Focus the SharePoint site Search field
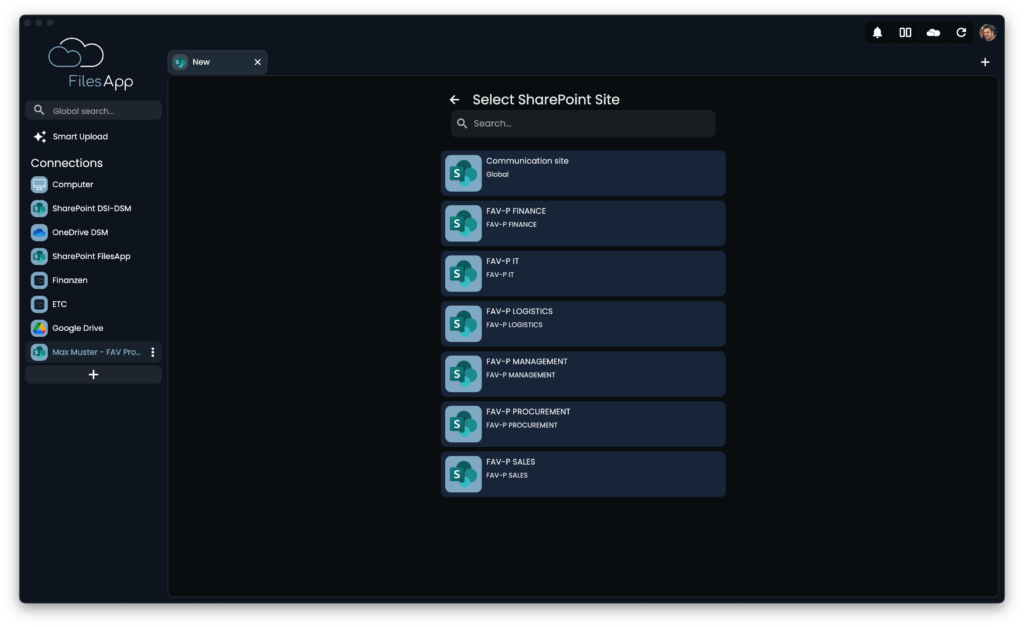This screenshot has height=627, width=1024. (583, 123)
